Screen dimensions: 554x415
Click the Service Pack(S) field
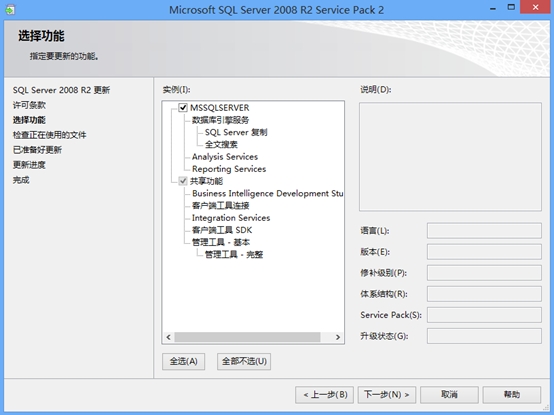tap(484, 315)
